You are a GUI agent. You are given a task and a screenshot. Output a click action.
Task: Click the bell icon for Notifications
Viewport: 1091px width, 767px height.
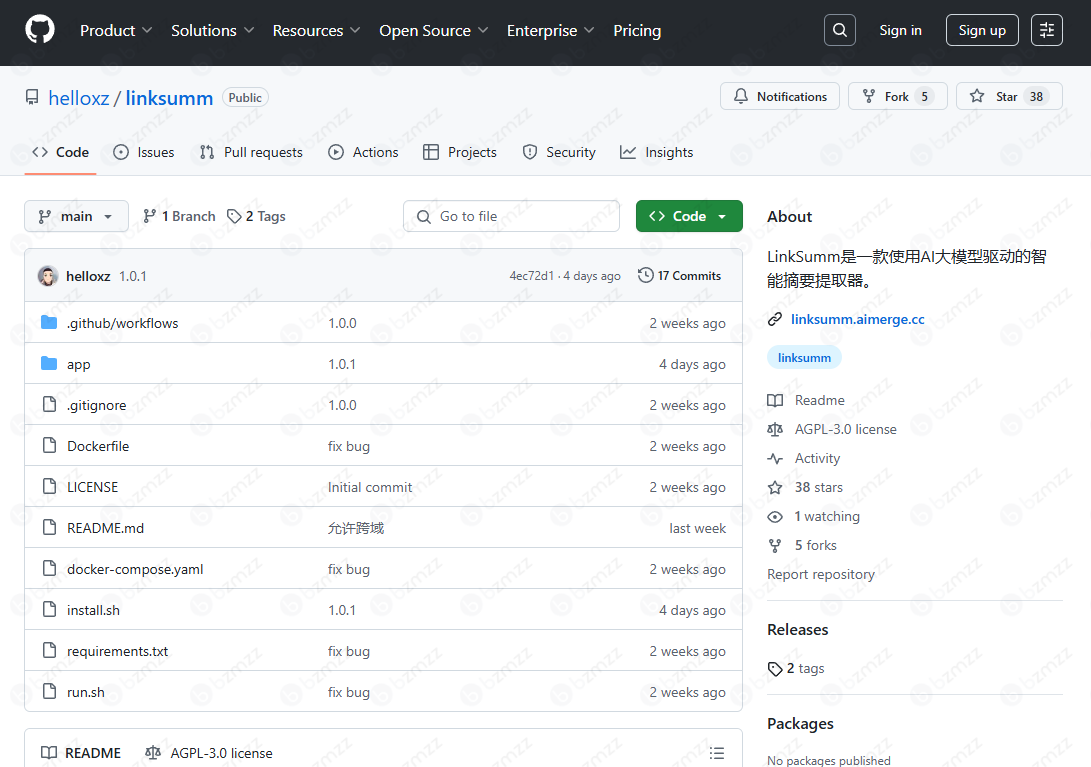[x=741, y=96]
